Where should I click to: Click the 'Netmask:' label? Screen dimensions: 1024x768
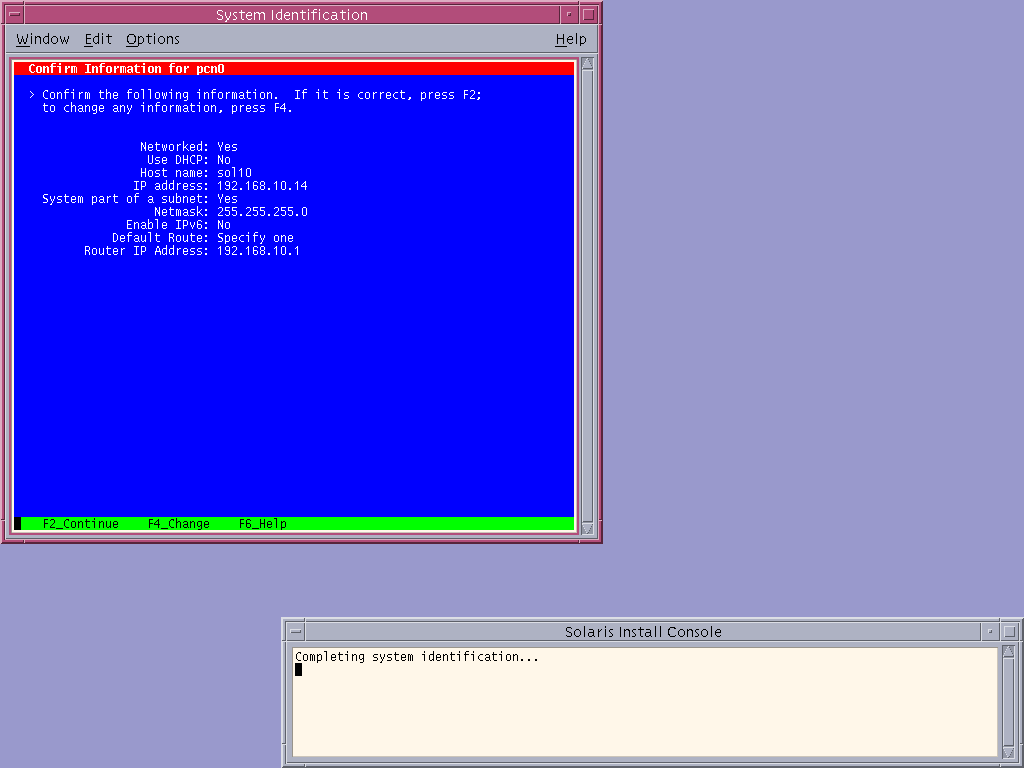pyautogui.click(x=182, y=212)
